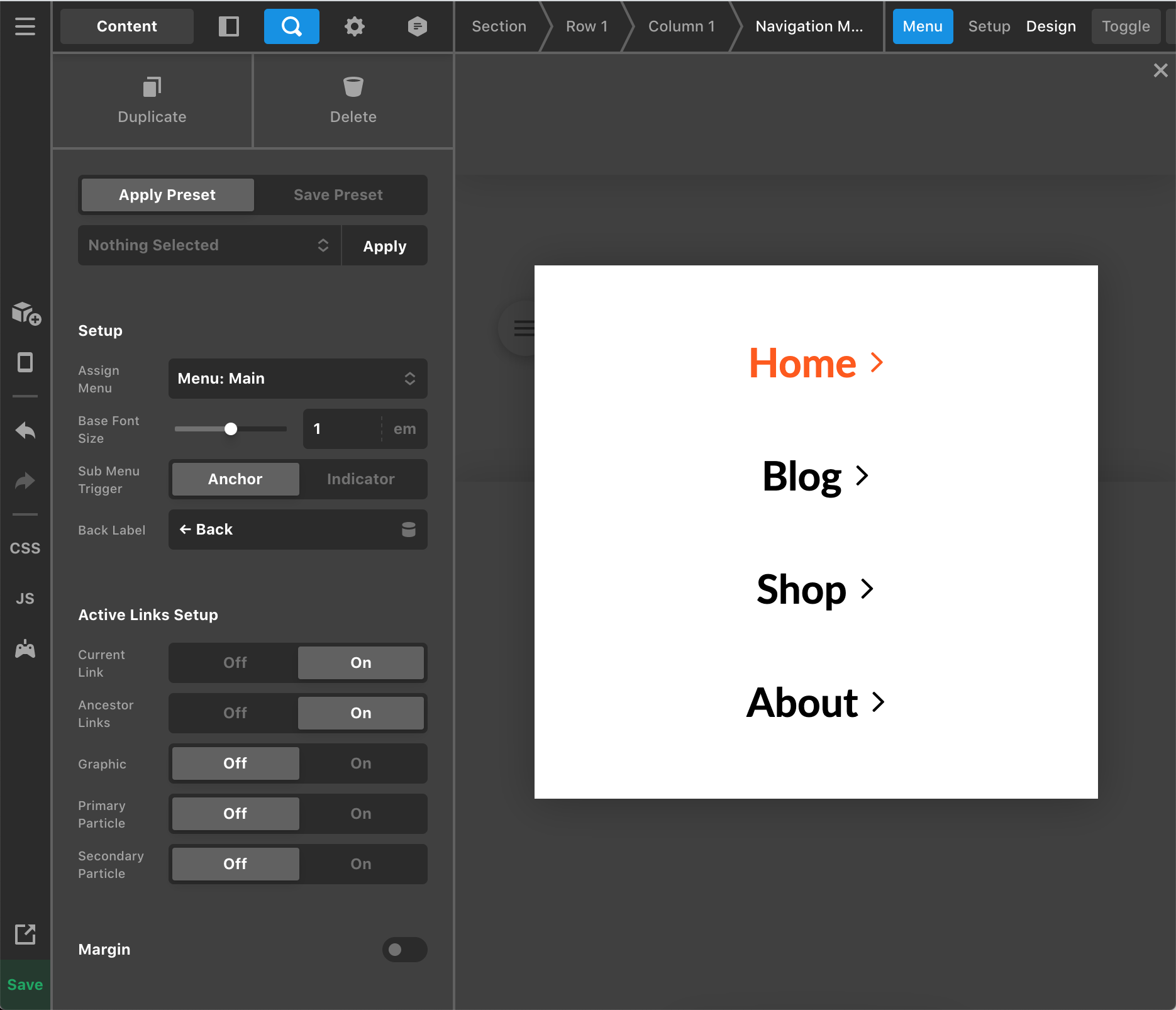Click the undo arrow icon
This screenshot has height=1010, width=1176.
25,431
